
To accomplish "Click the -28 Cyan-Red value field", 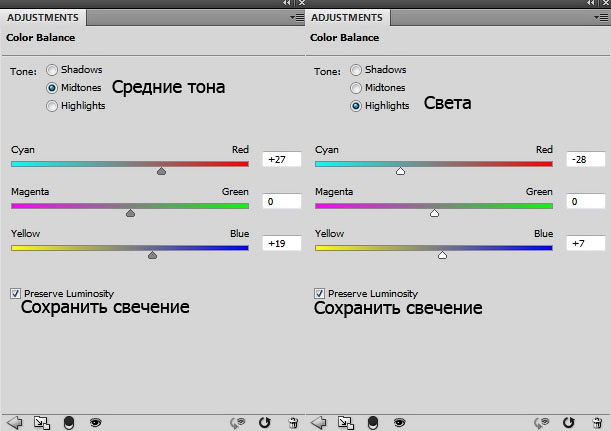I will click(586, 159).
